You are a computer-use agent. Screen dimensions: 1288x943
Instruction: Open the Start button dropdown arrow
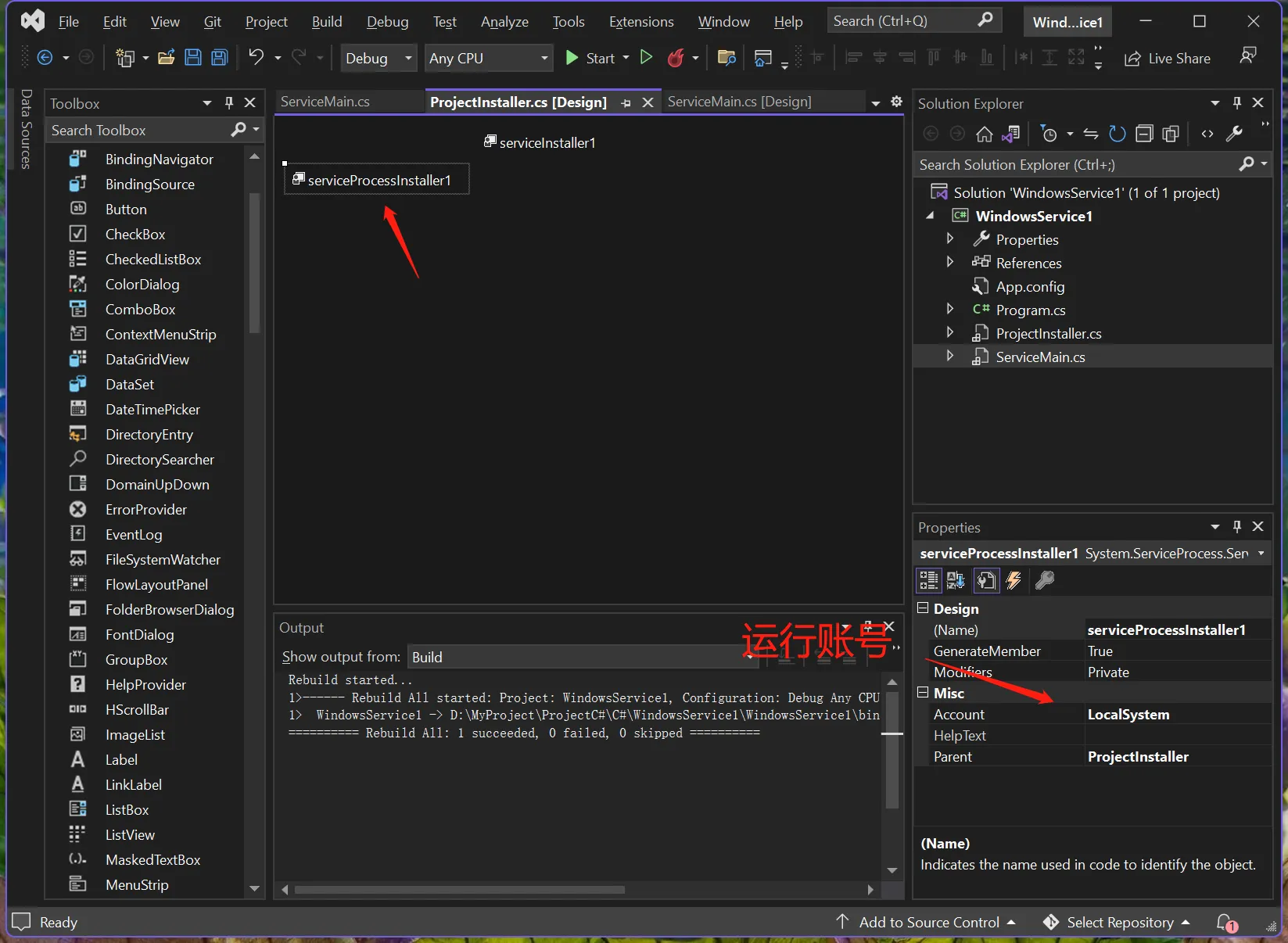(626, 58)
